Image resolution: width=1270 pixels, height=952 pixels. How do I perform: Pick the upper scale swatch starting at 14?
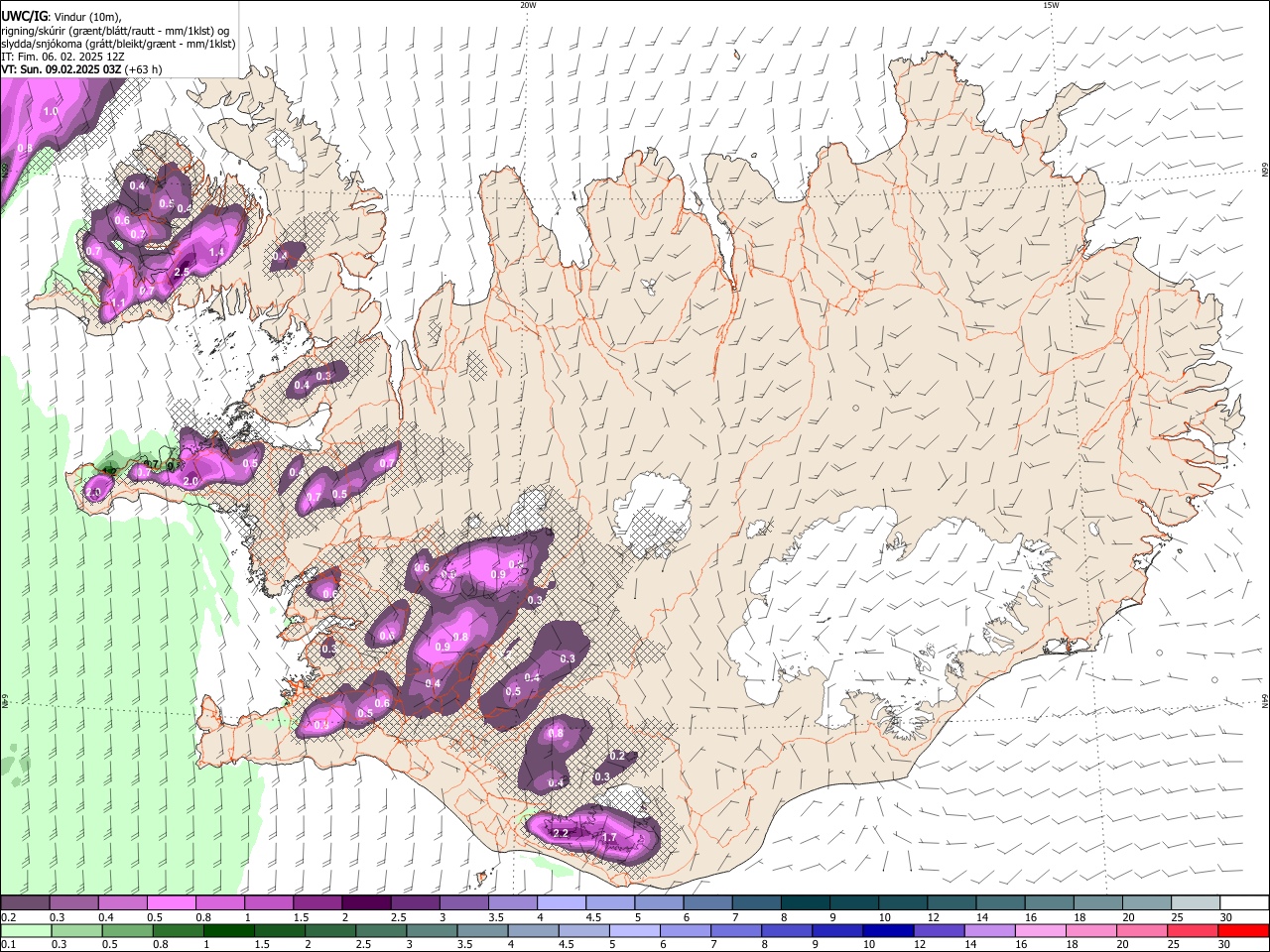pos(1002,903)
